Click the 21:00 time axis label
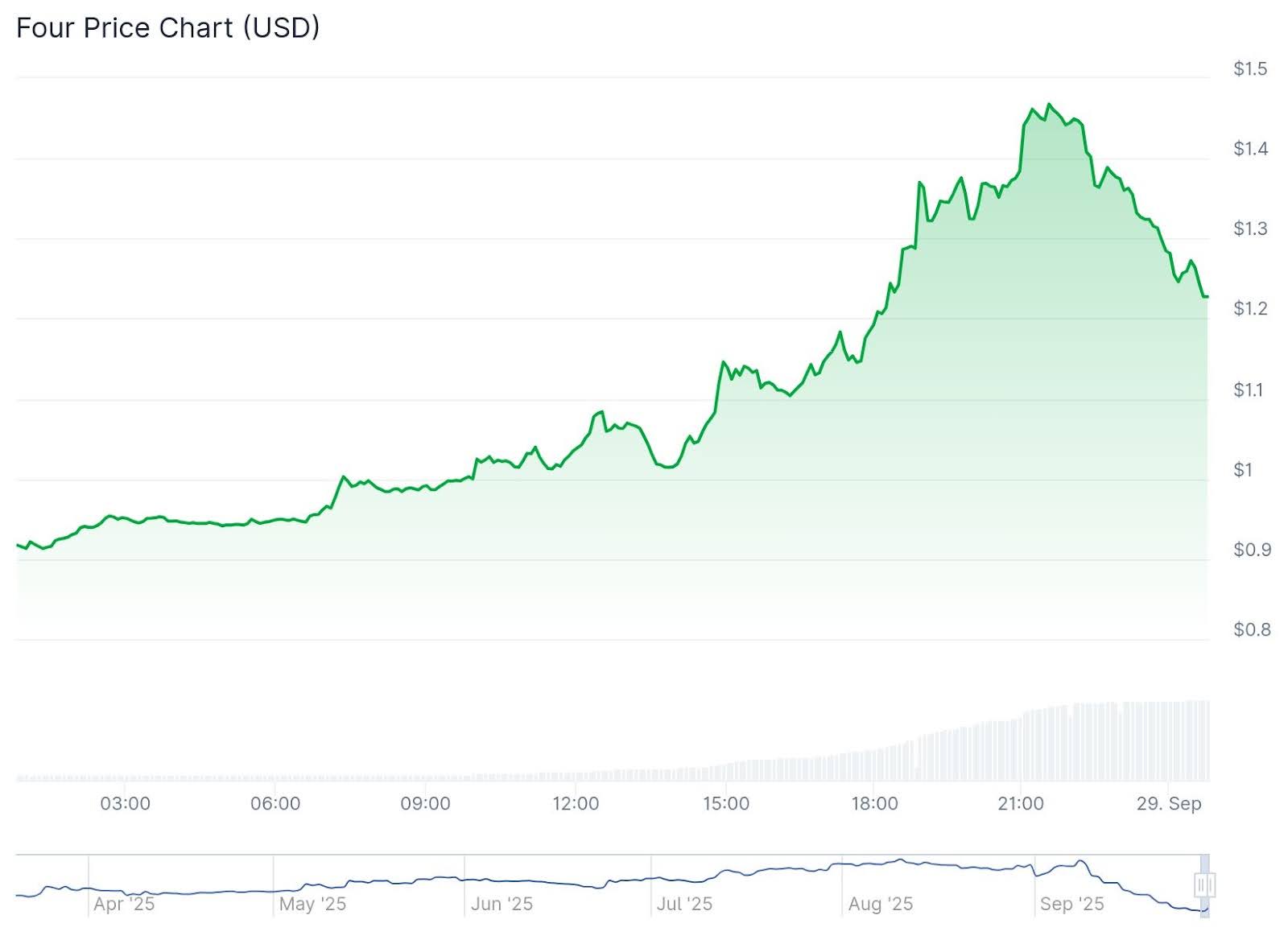Image resolution: width=1288 pixels, height=940 pixels. 1021,803
